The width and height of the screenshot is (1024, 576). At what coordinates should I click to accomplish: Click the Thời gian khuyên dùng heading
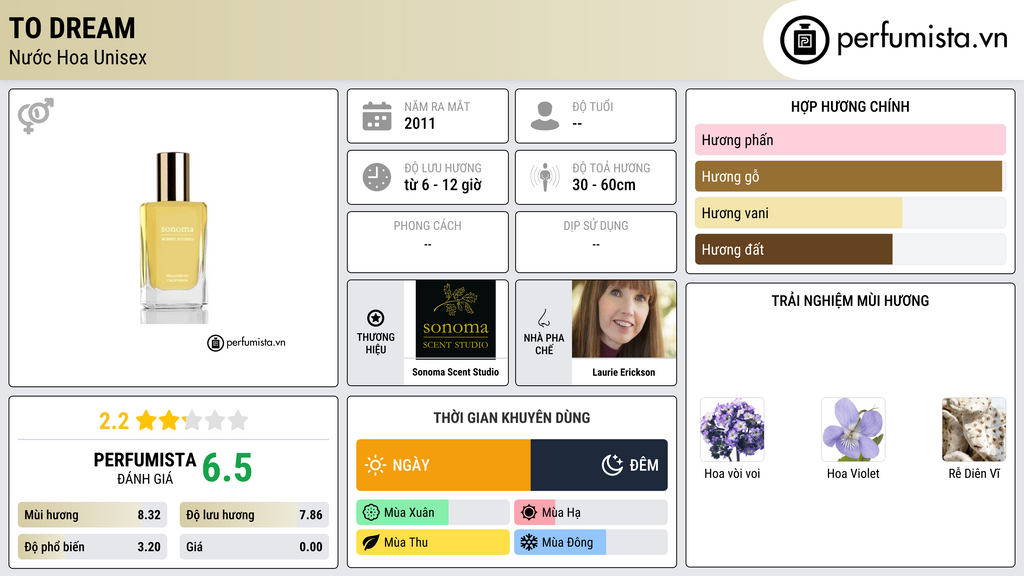512,418
